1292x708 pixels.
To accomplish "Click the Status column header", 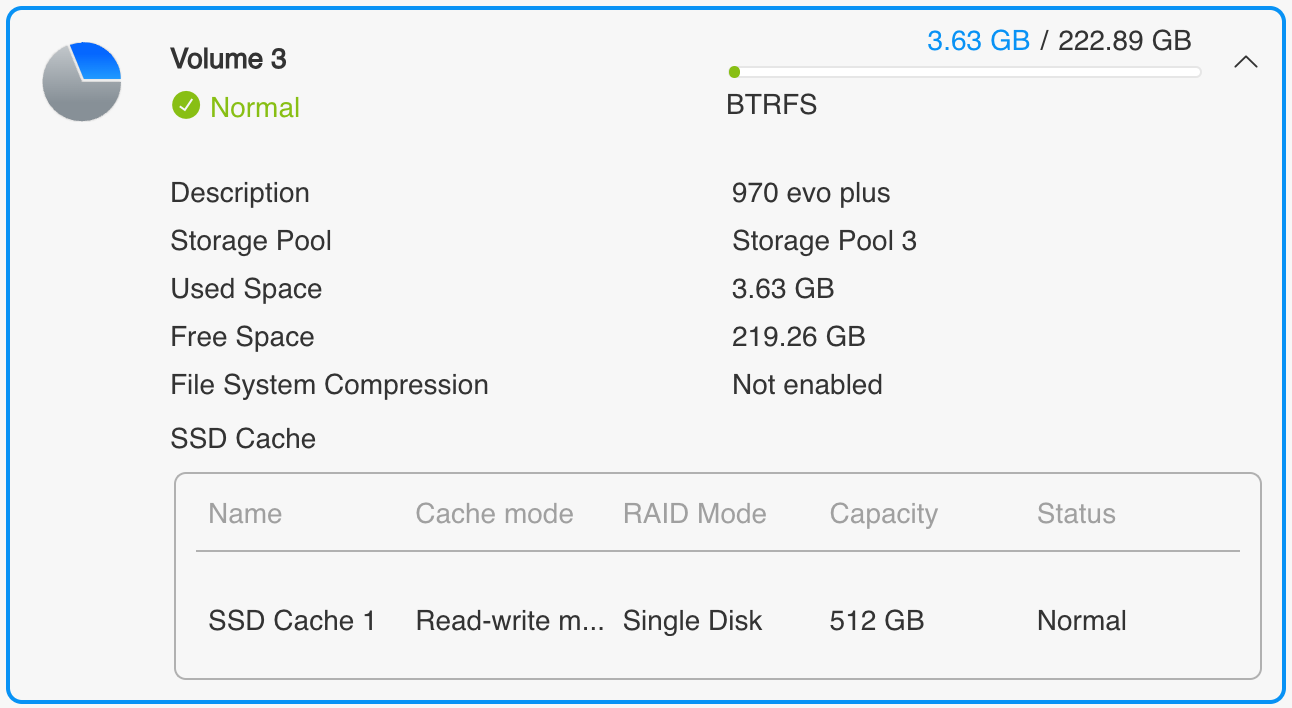I will (x=1076, y=514).
